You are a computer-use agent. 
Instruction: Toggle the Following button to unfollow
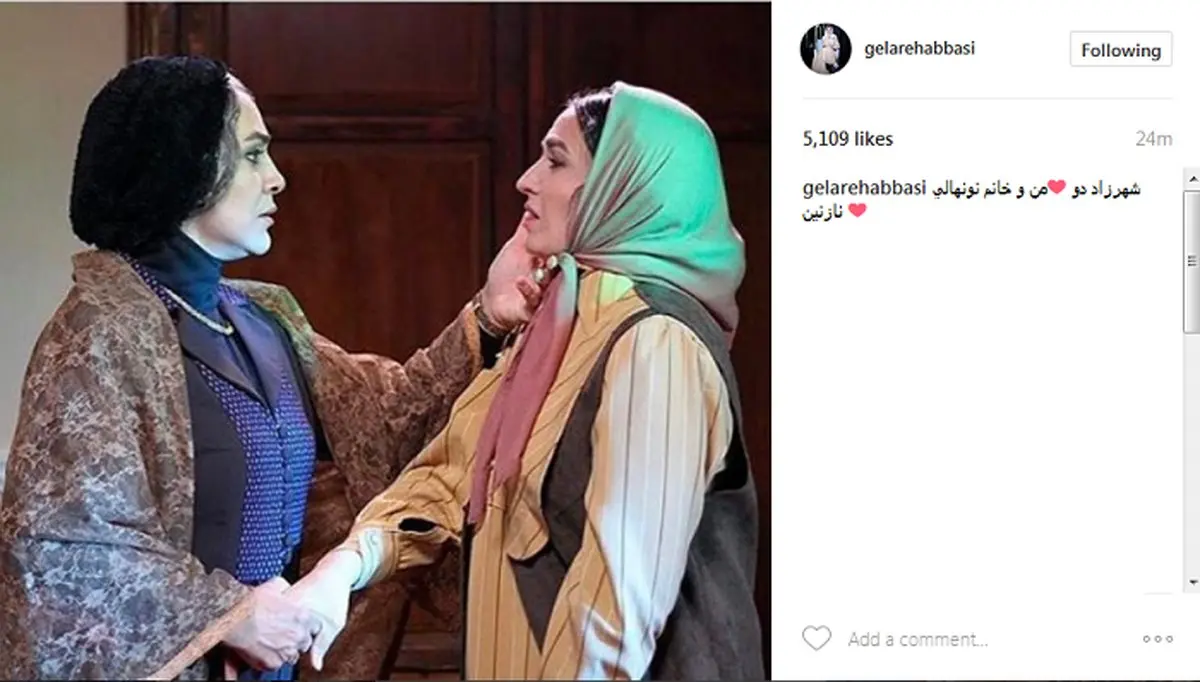(x=1121, y=50)
